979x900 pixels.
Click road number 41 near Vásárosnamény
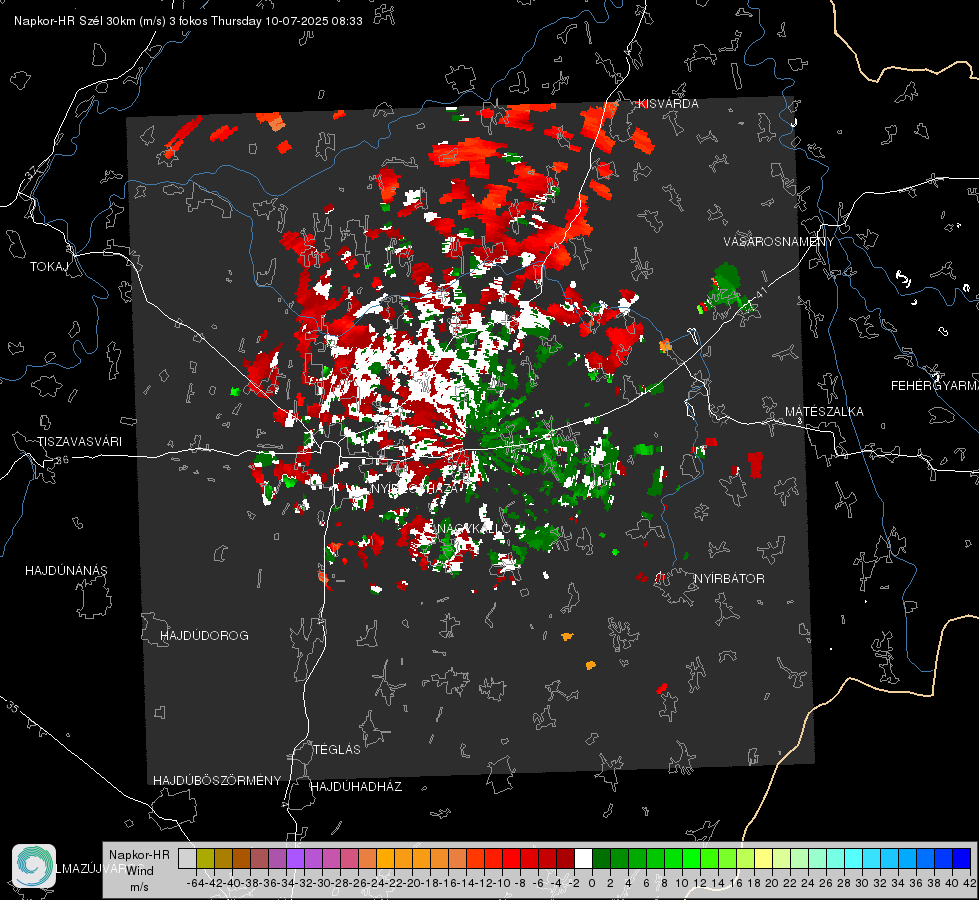click(760, 293)
